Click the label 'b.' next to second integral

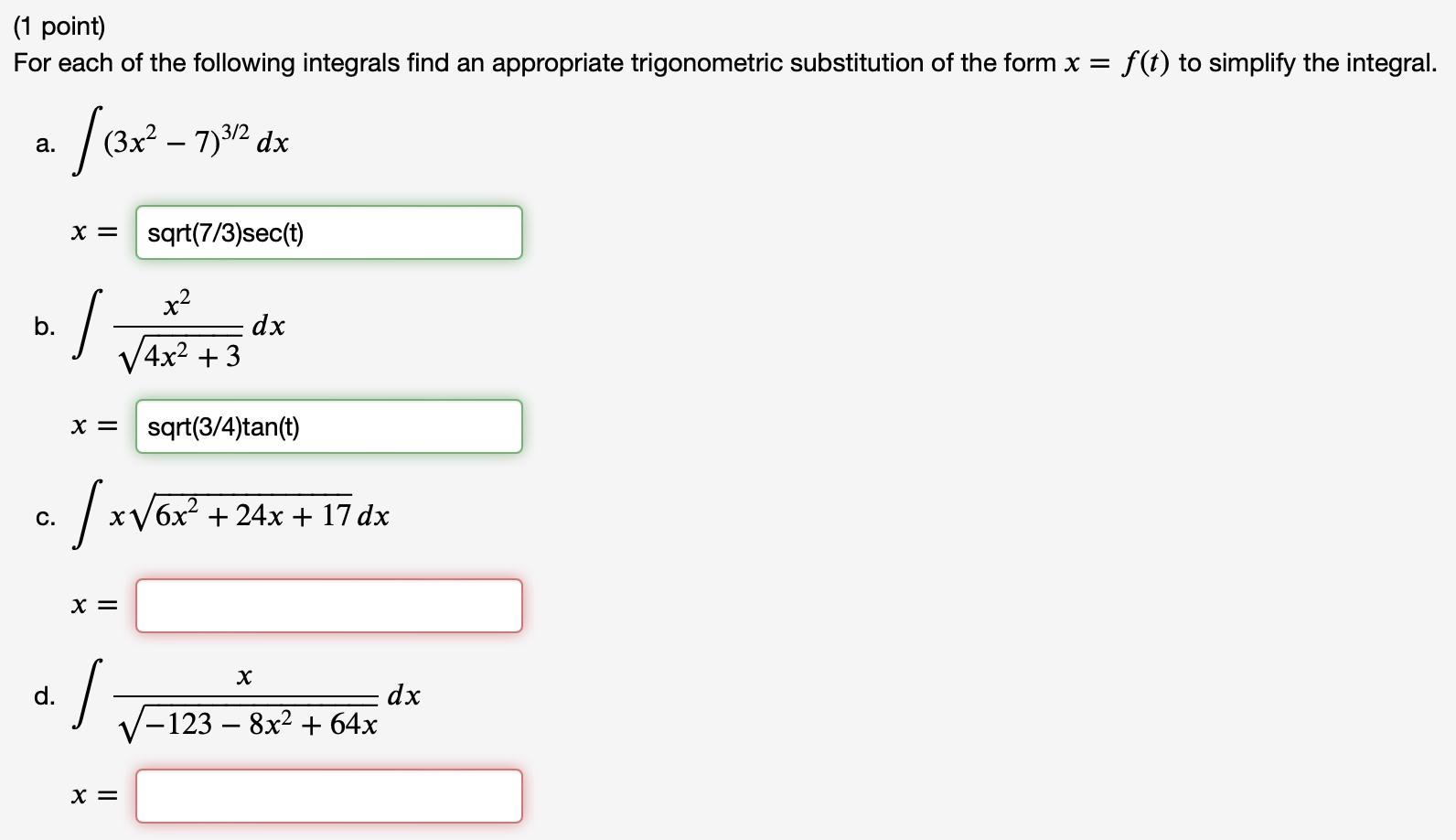42,327
